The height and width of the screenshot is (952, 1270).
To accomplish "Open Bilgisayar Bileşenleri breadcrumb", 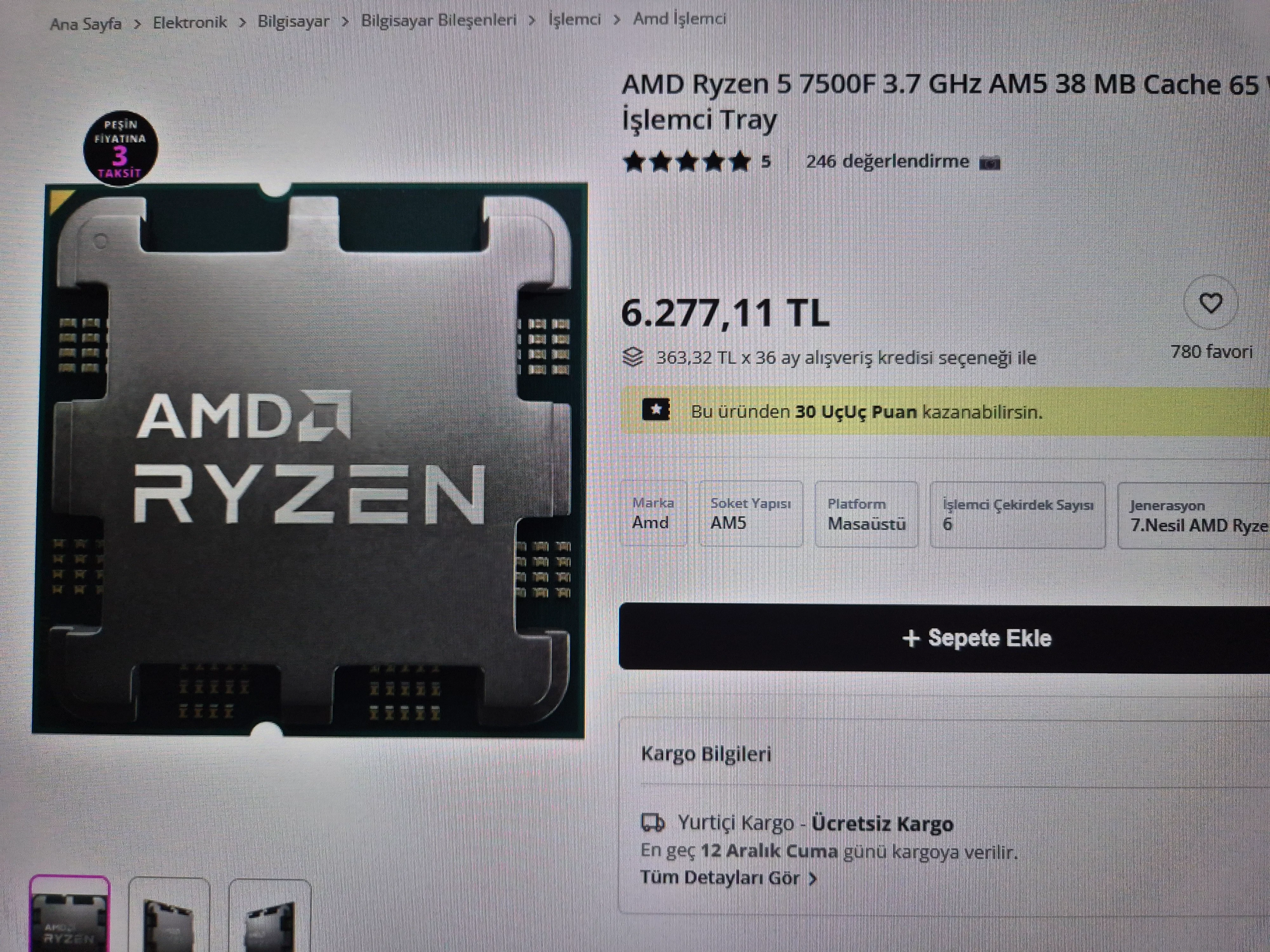I will tap(439, 20).
